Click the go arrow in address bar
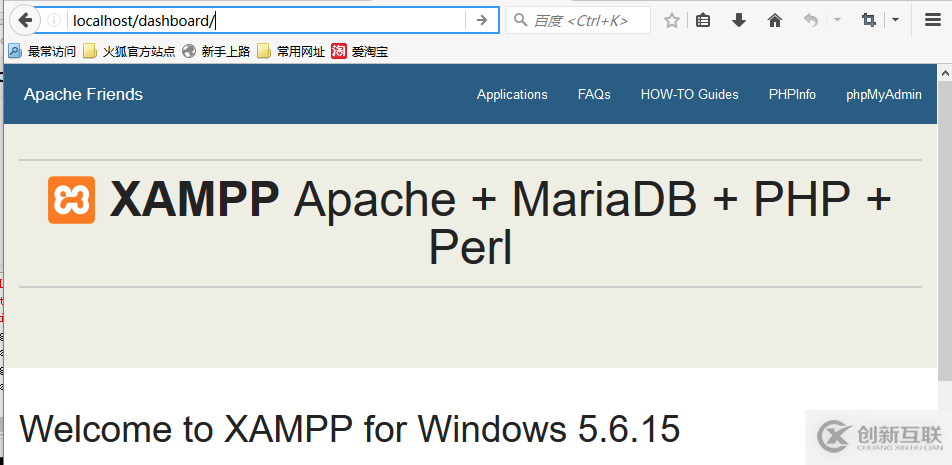The height and width of the screenshot is (465, 952). click(x=482, y=20)
